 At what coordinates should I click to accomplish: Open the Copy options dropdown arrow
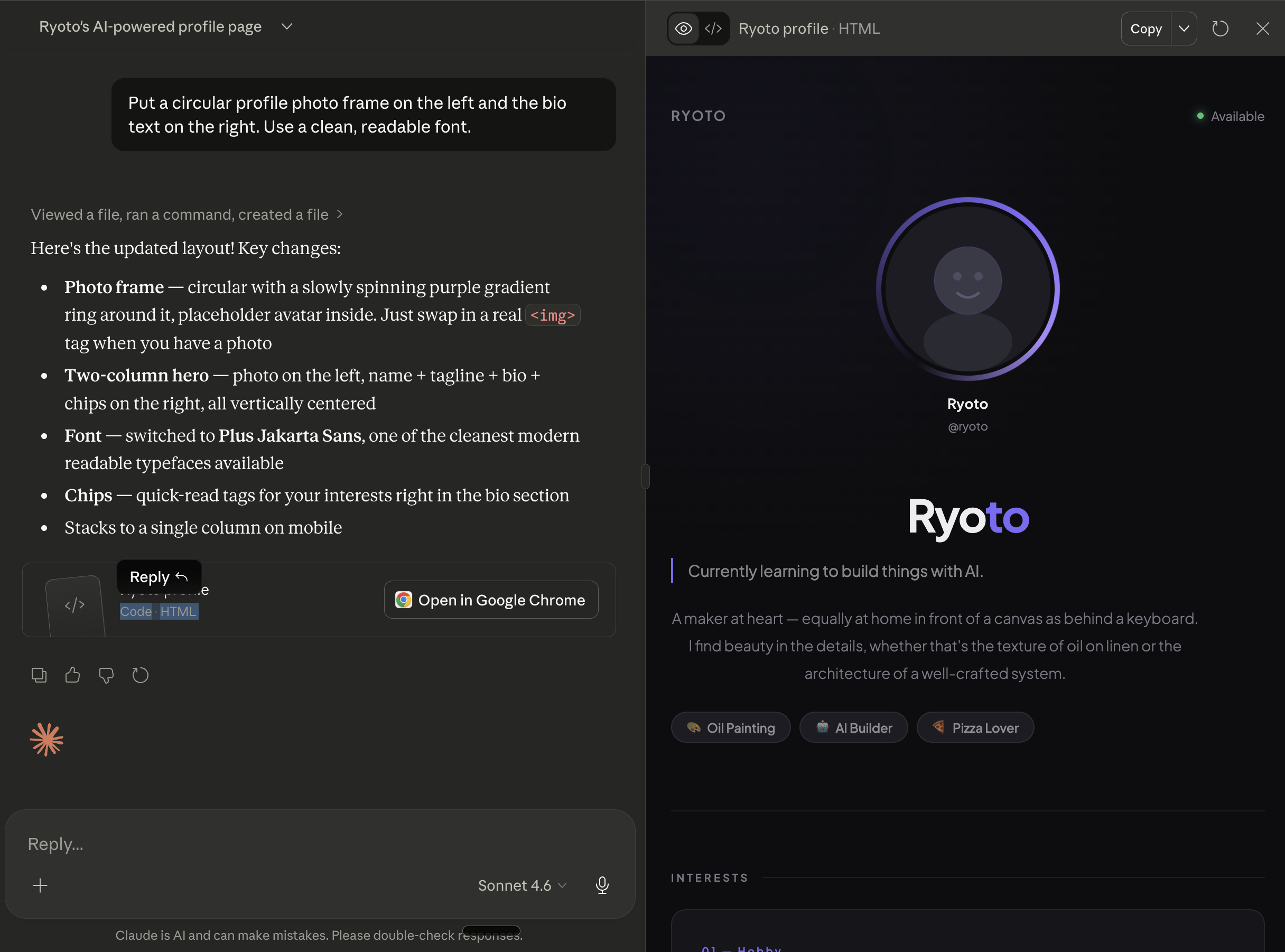[x=1184, y=29]
